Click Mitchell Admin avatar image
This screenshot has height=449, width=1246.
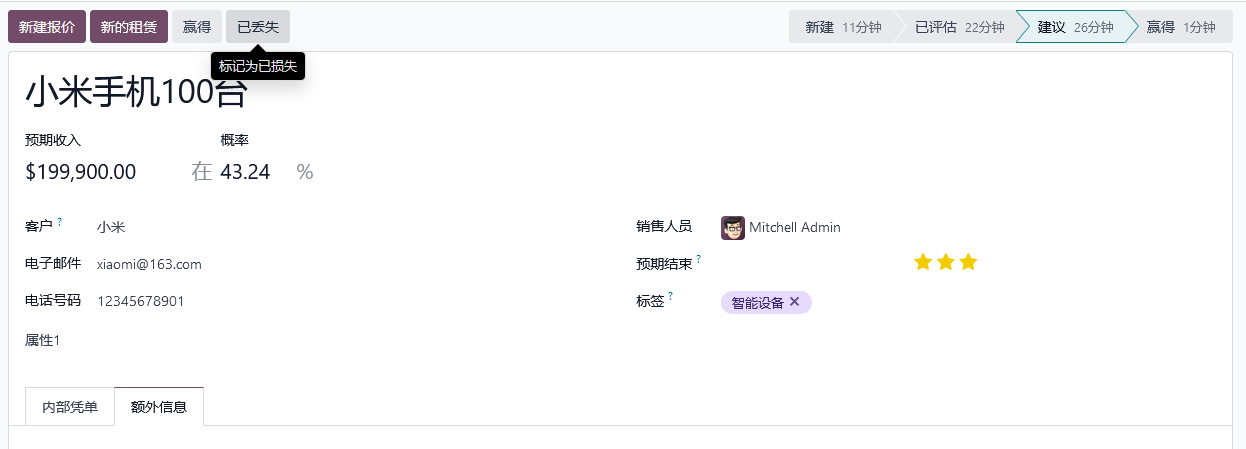(x=733, y=227)
